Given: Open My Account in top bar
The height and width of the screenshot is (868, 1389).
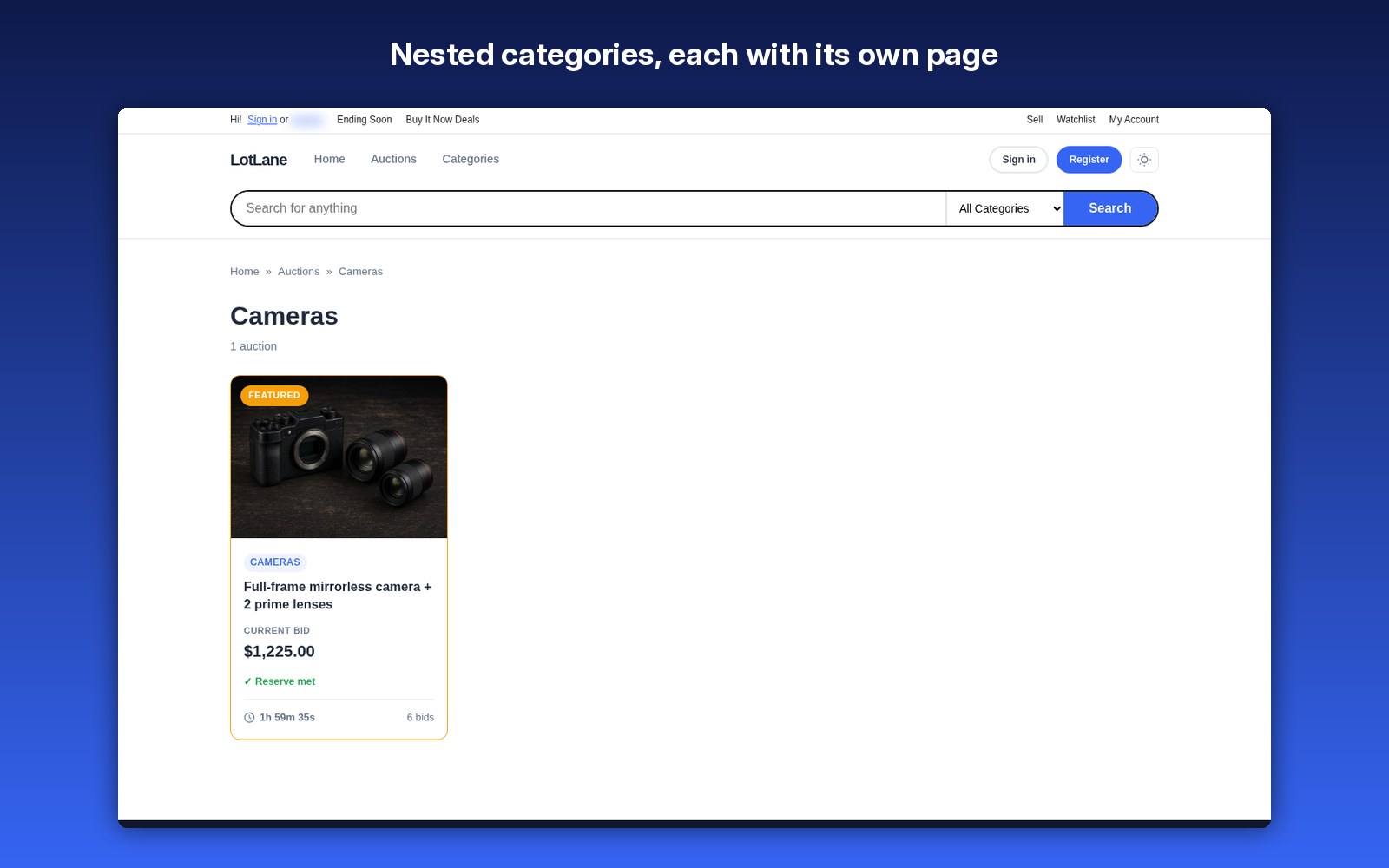Looking at the screenshot, I should pos(1134,120).
